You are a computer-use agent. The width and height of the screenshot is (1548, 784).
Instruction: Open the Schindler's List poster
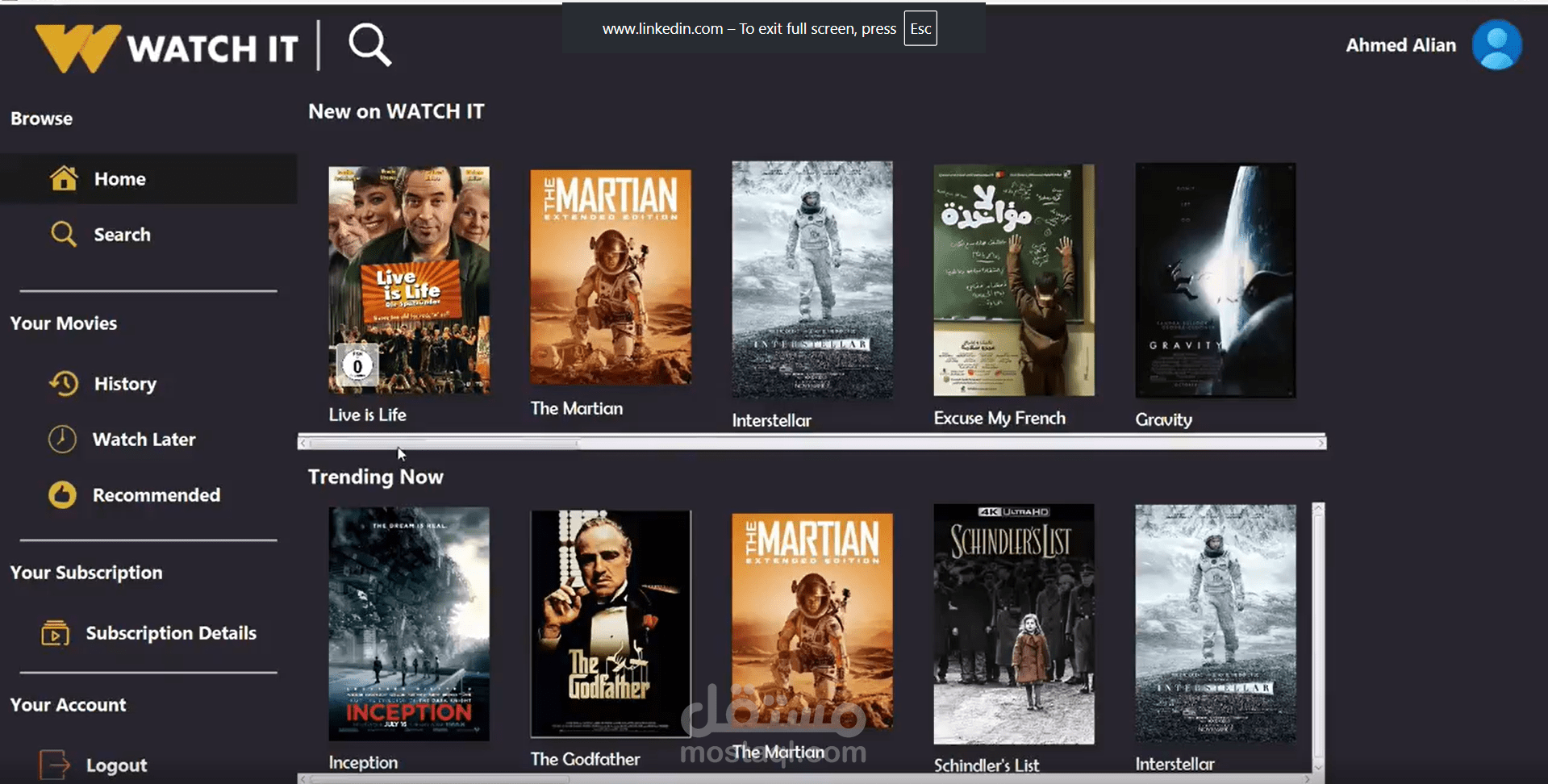click(x=1014, y=624)
